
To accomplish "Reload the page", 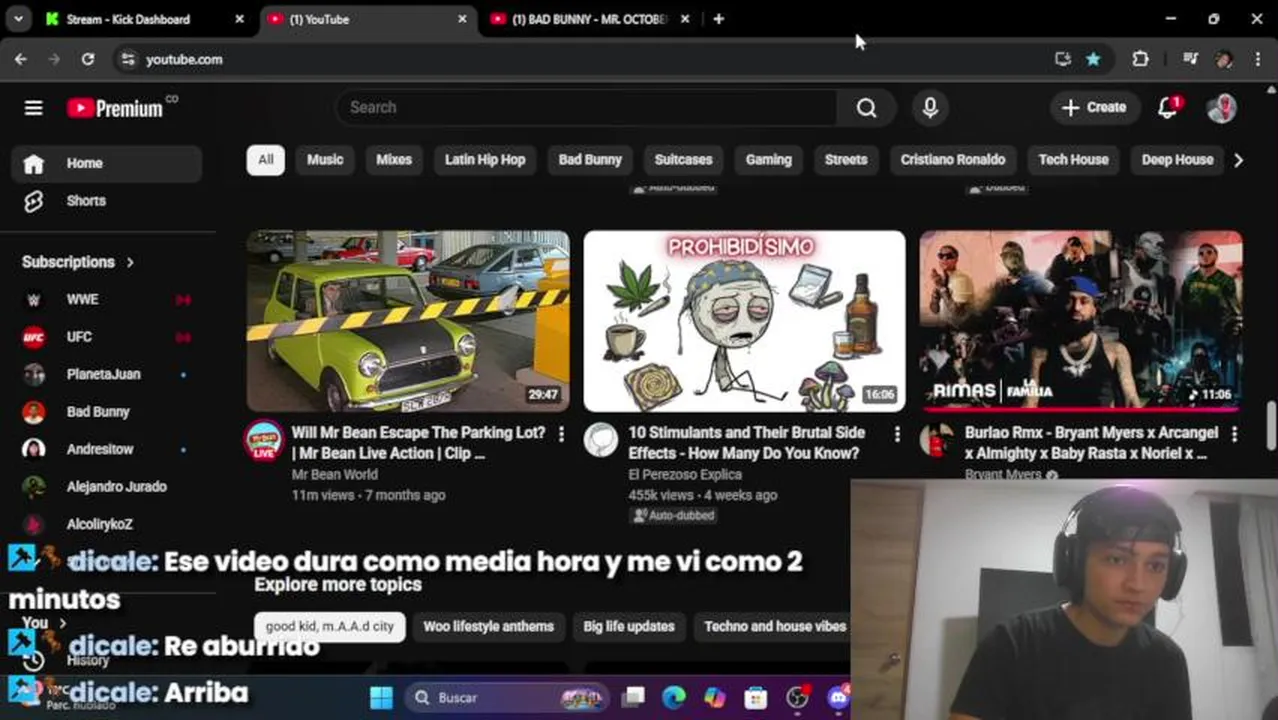I will point(88,60).
